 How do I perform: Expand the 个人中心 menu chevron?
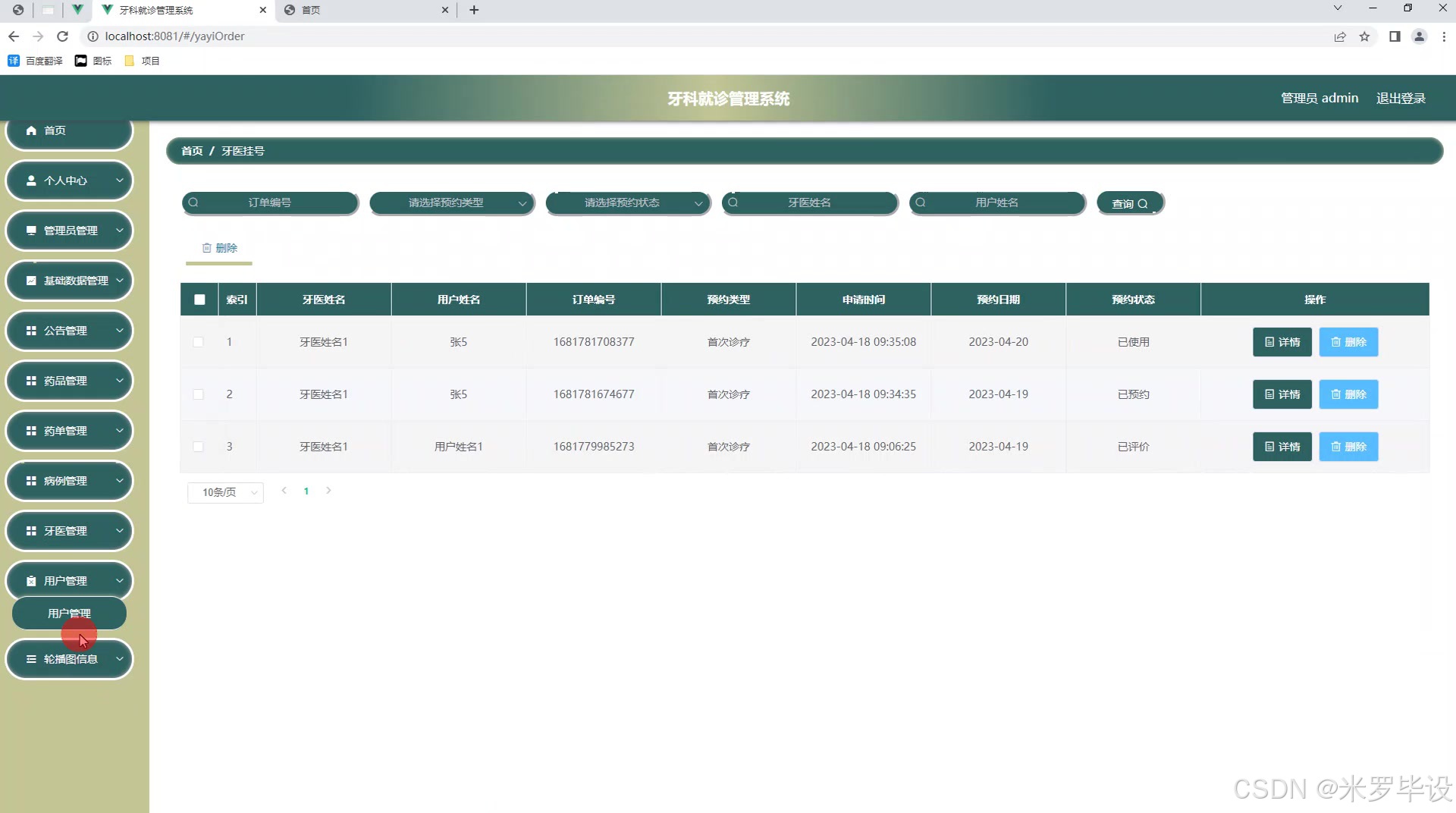(x=119, y=180)
